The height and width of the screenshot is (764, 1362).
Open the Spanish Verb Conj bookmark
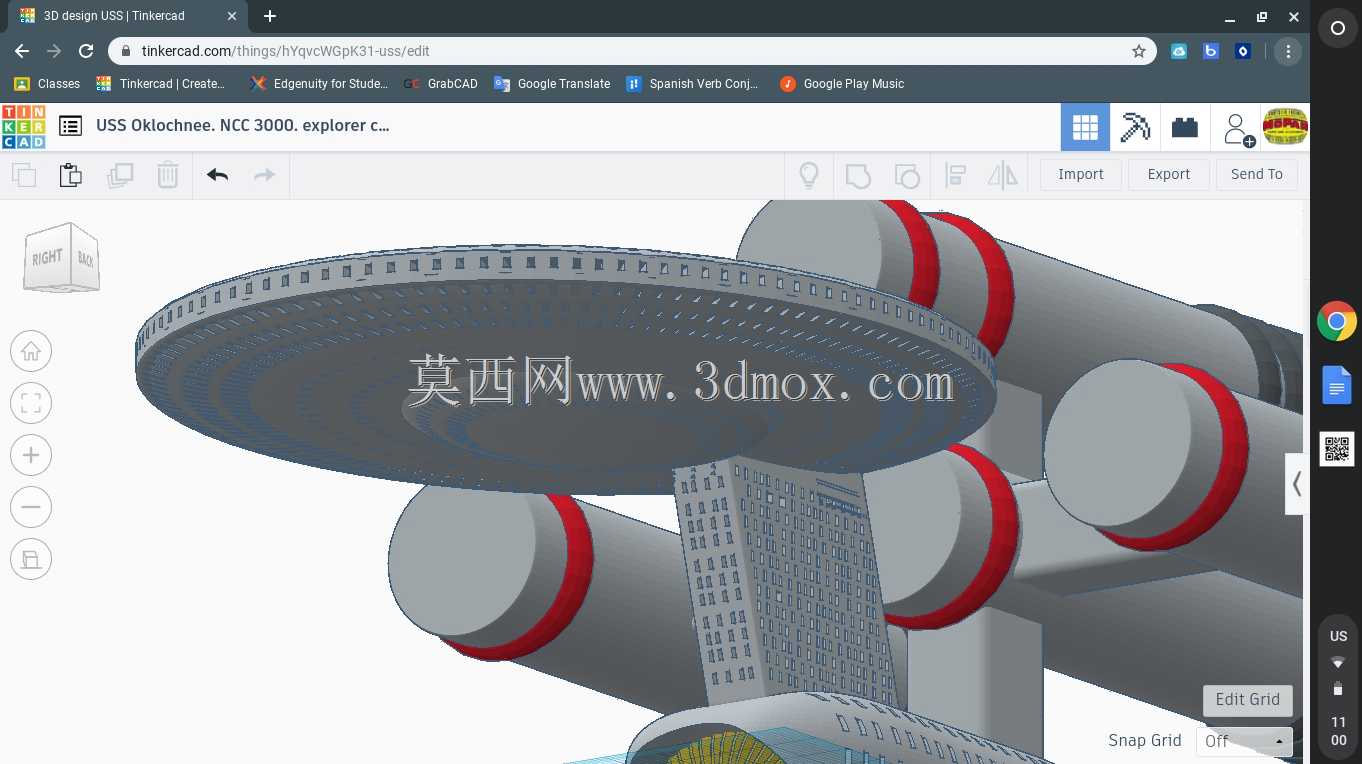[692, 84]
